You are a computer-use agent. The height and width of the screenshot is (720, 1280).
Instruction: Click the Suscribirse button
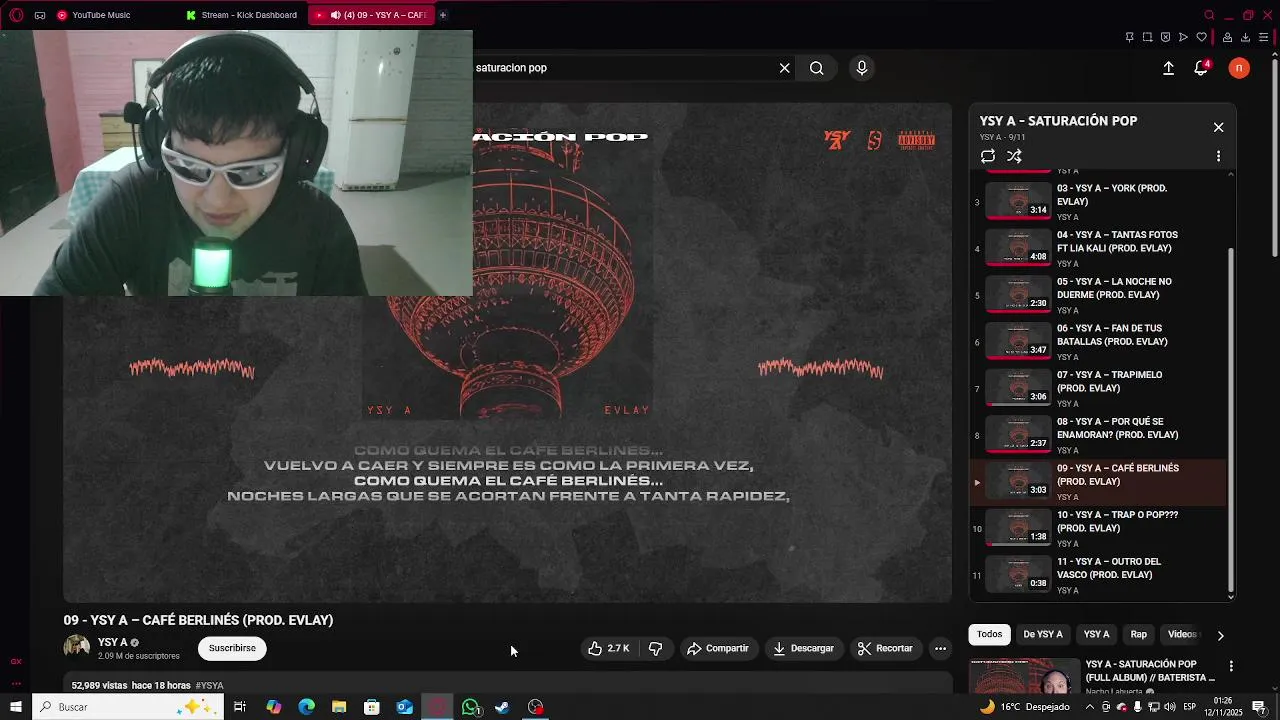232,648
